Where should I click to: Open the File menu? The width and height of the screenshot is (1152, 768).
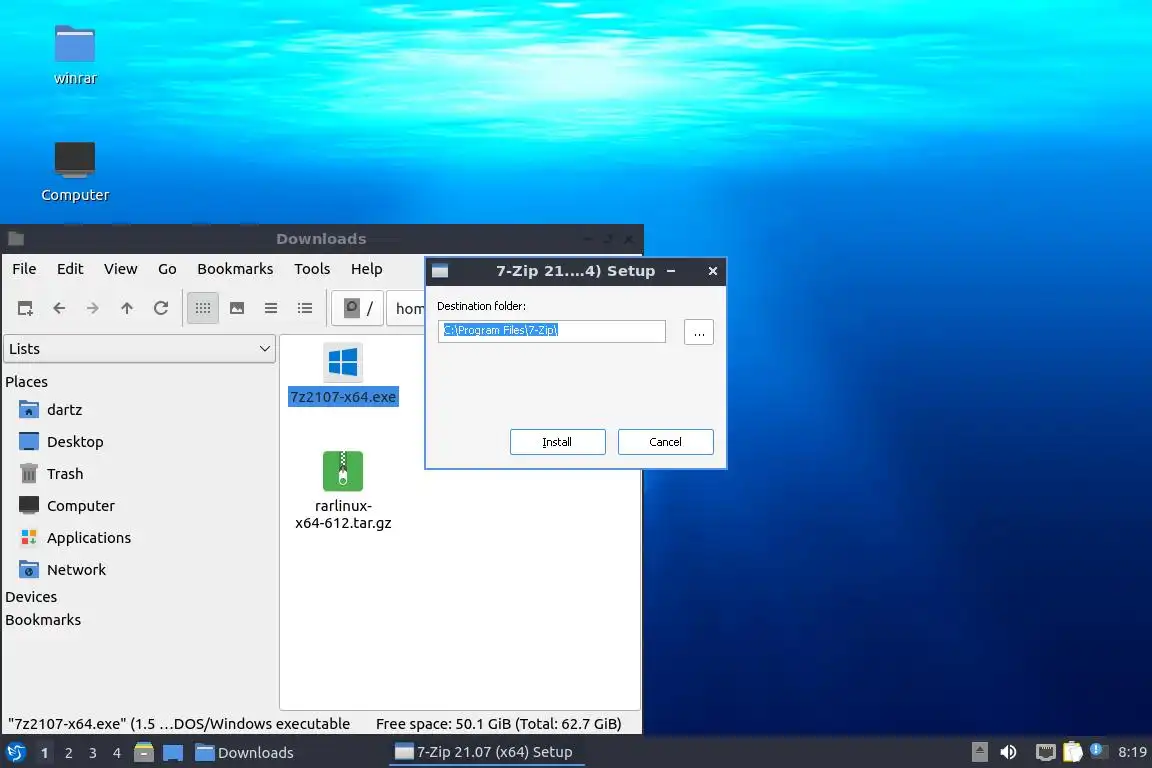[24, 268]
